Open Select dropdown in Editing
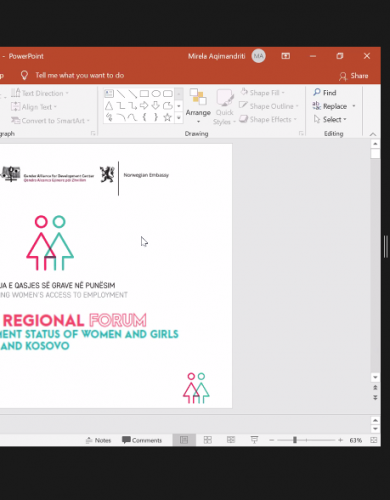 pos(330,119)
